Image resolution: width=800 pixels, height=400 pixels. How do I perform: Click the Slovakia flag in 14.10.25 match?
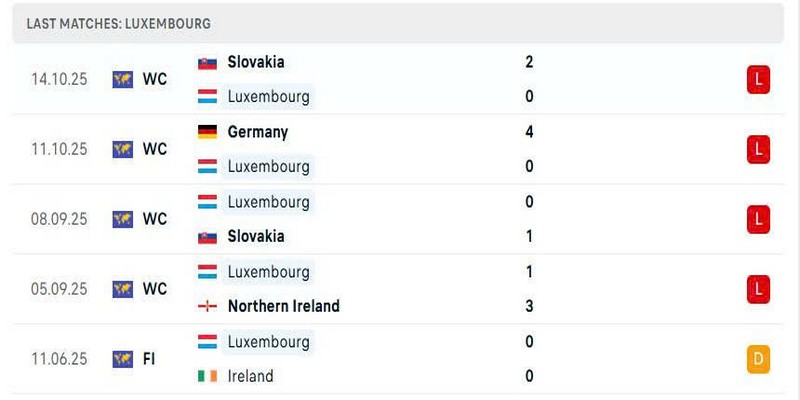[207, 63]
